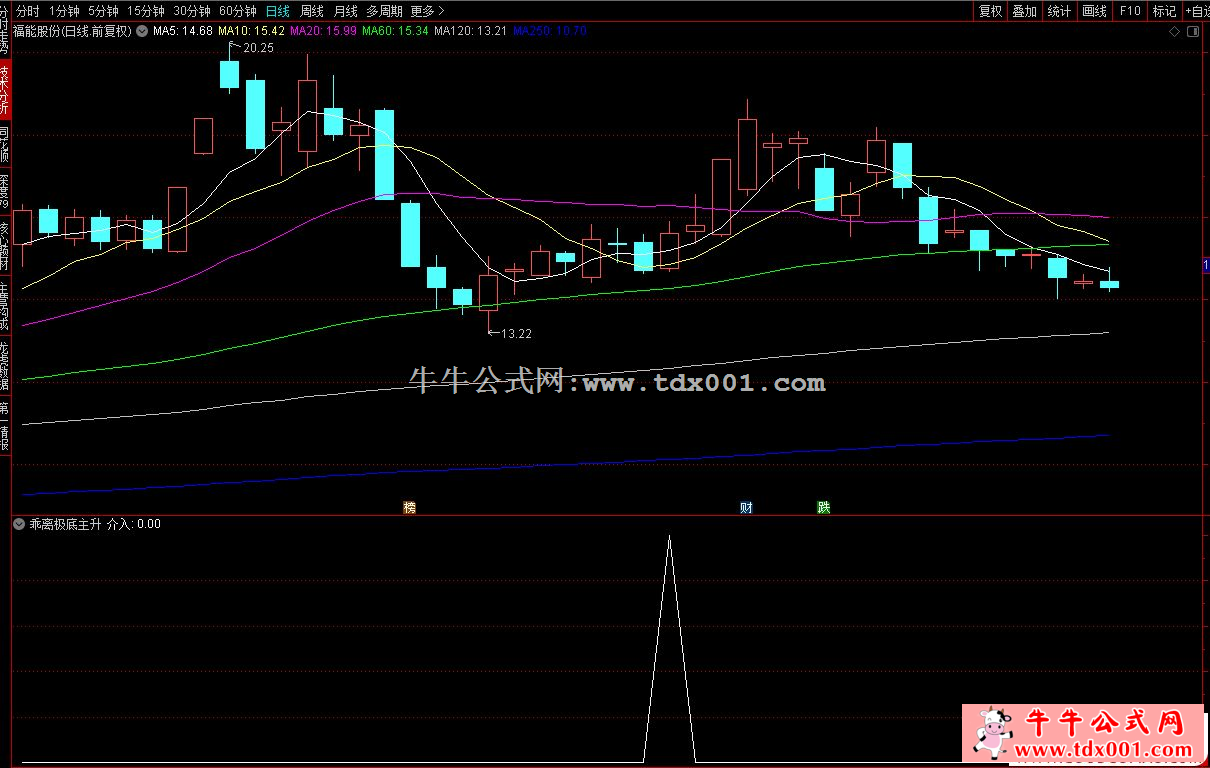Screen dimensions: 1210x768
Task: Toggle the side panel icon at chart top-right
Action: [x=1193, y=32]
